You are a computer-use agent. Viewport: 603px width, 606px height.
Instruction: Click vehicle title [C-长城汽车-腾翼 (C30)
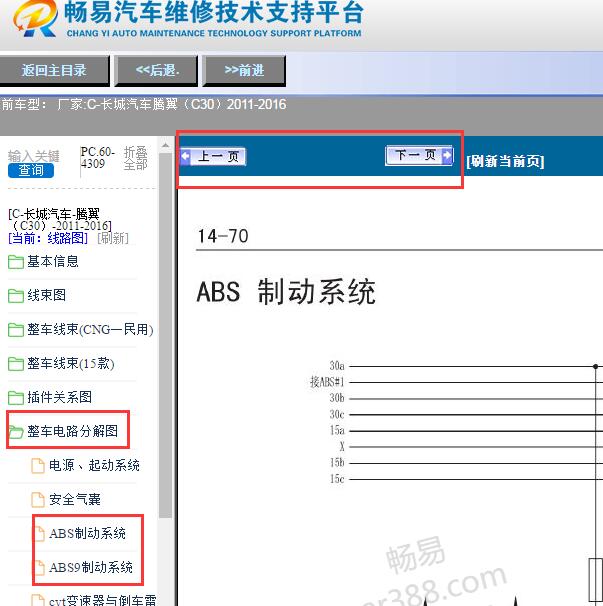coord(60,220)
